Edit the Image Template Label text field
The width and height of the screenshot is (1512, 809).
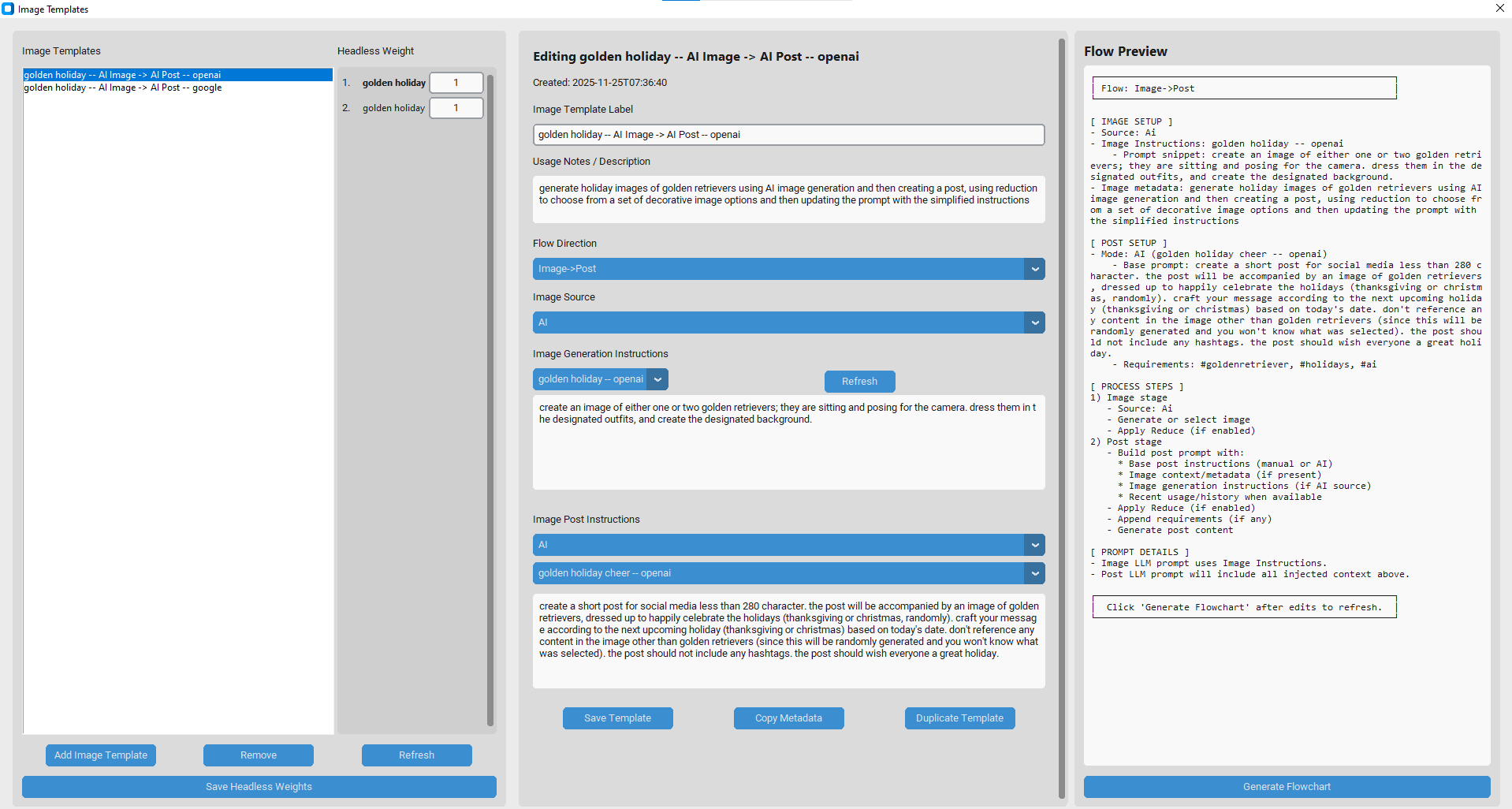point(788,135)
